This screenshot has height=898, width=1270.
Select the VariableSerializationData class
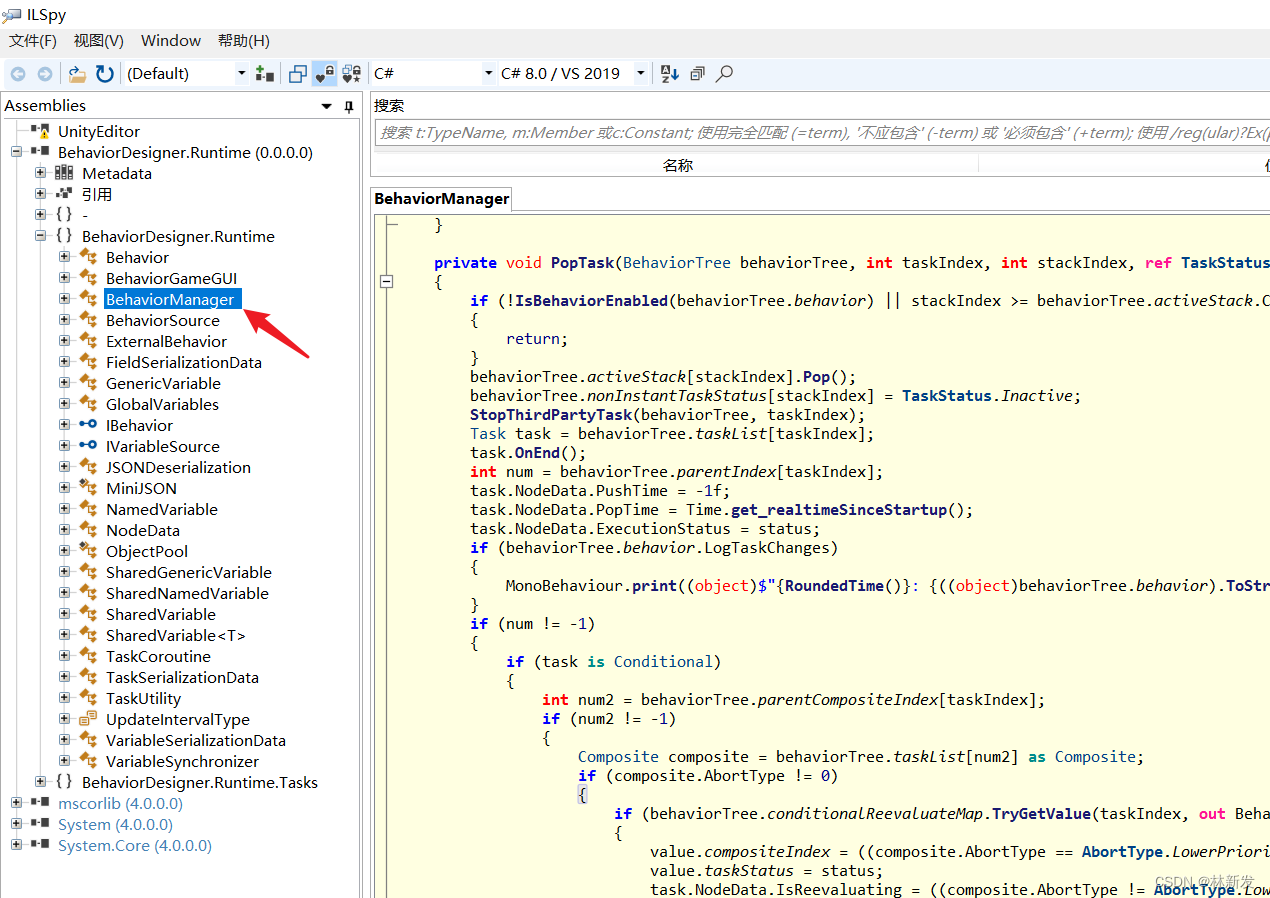(196, 740)
